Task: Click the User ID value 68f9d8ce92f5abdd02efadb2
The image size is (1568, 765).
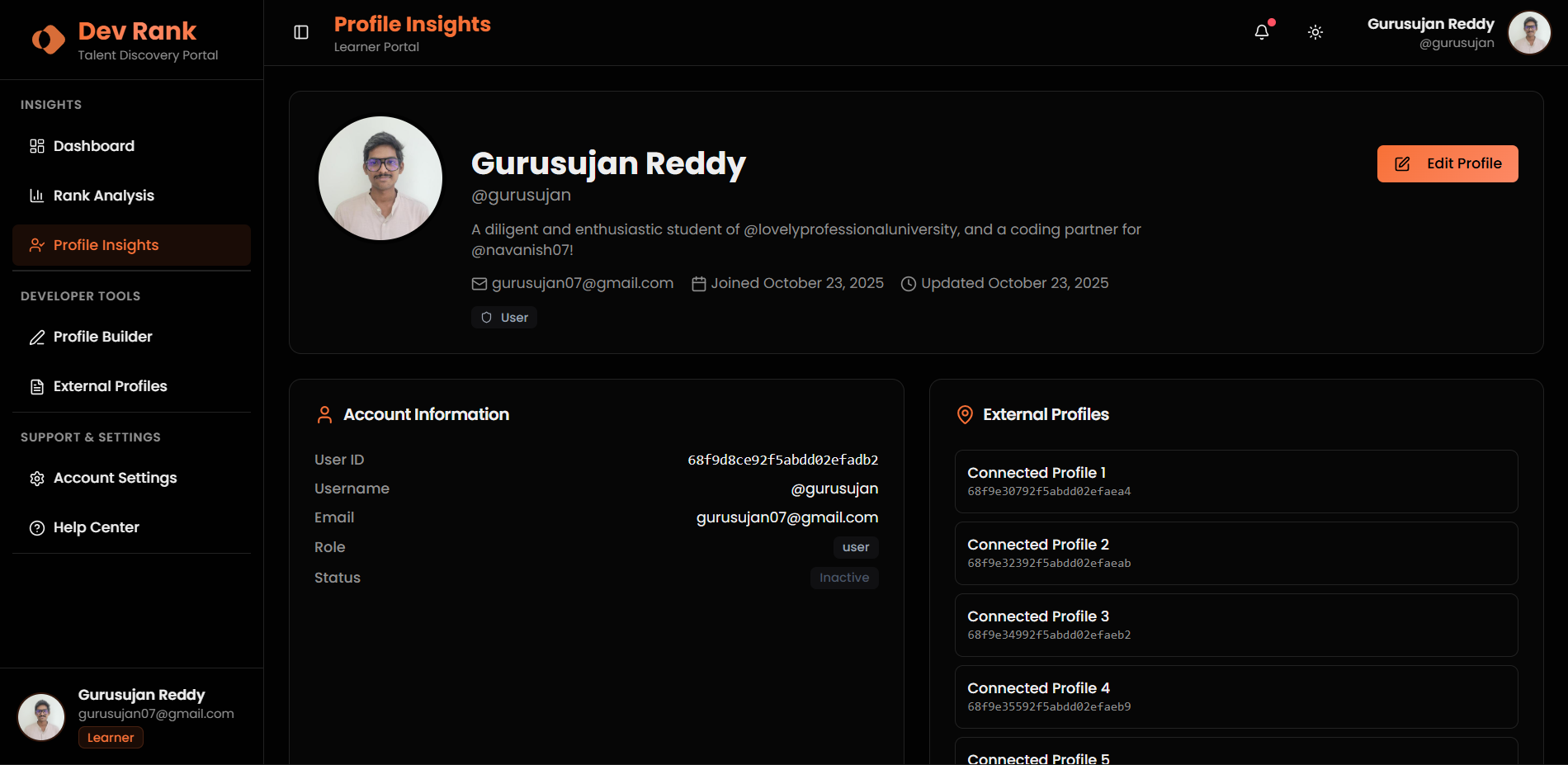Action: 783,460
